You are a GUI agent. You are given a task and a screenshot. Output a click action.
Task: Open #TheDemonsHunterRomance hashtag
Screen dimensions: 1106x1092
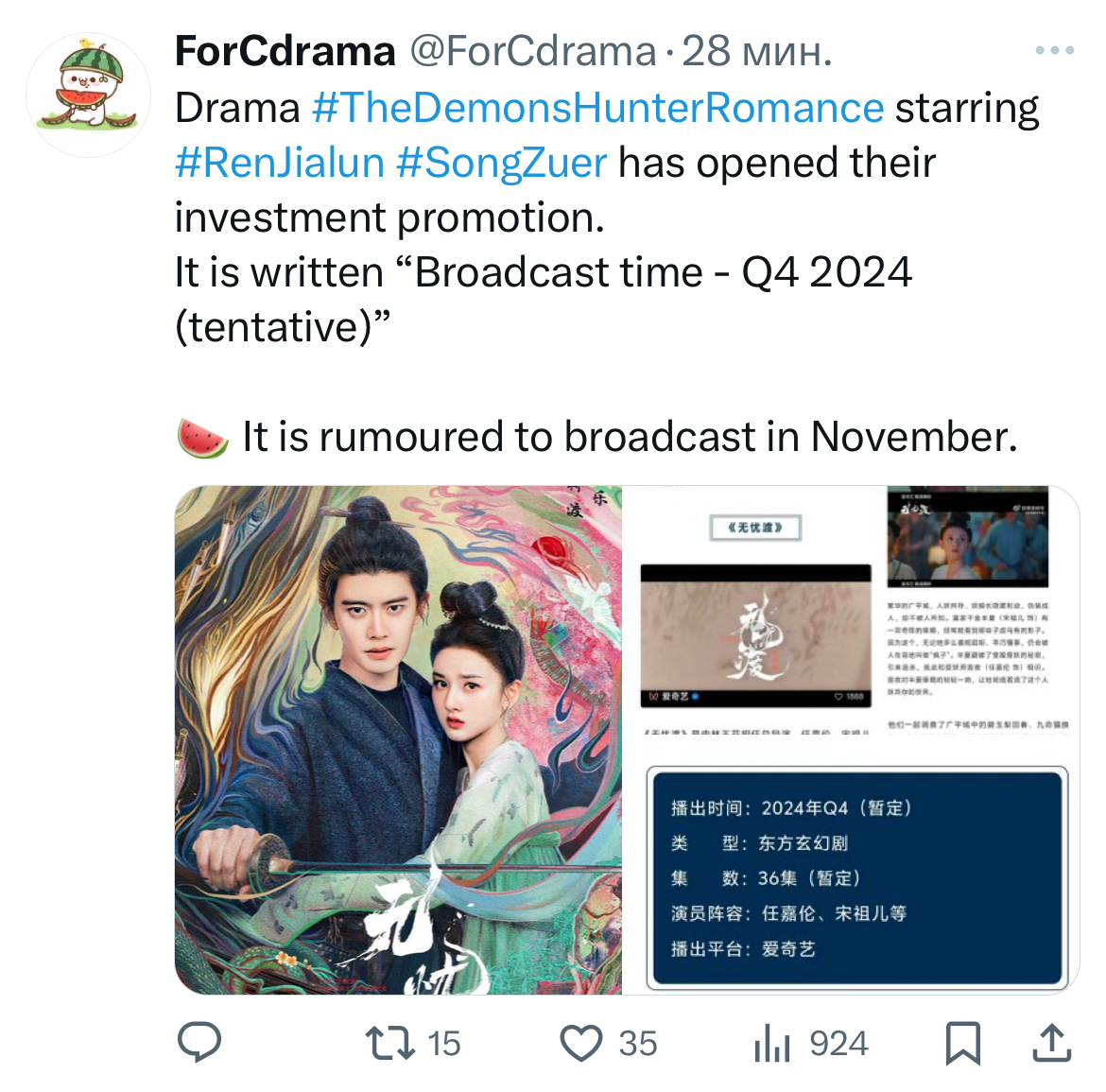click(x=597, y=108)
